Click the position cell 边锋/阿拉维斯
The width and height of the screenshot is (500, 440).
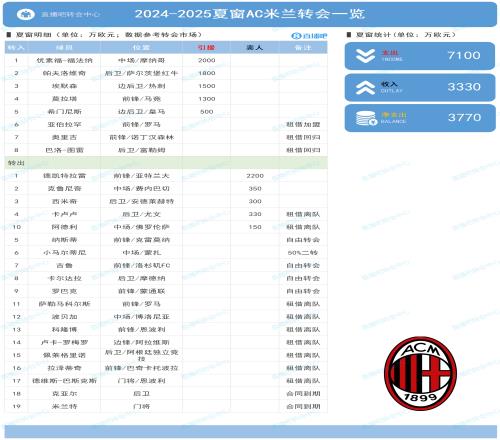pos(141,343)
